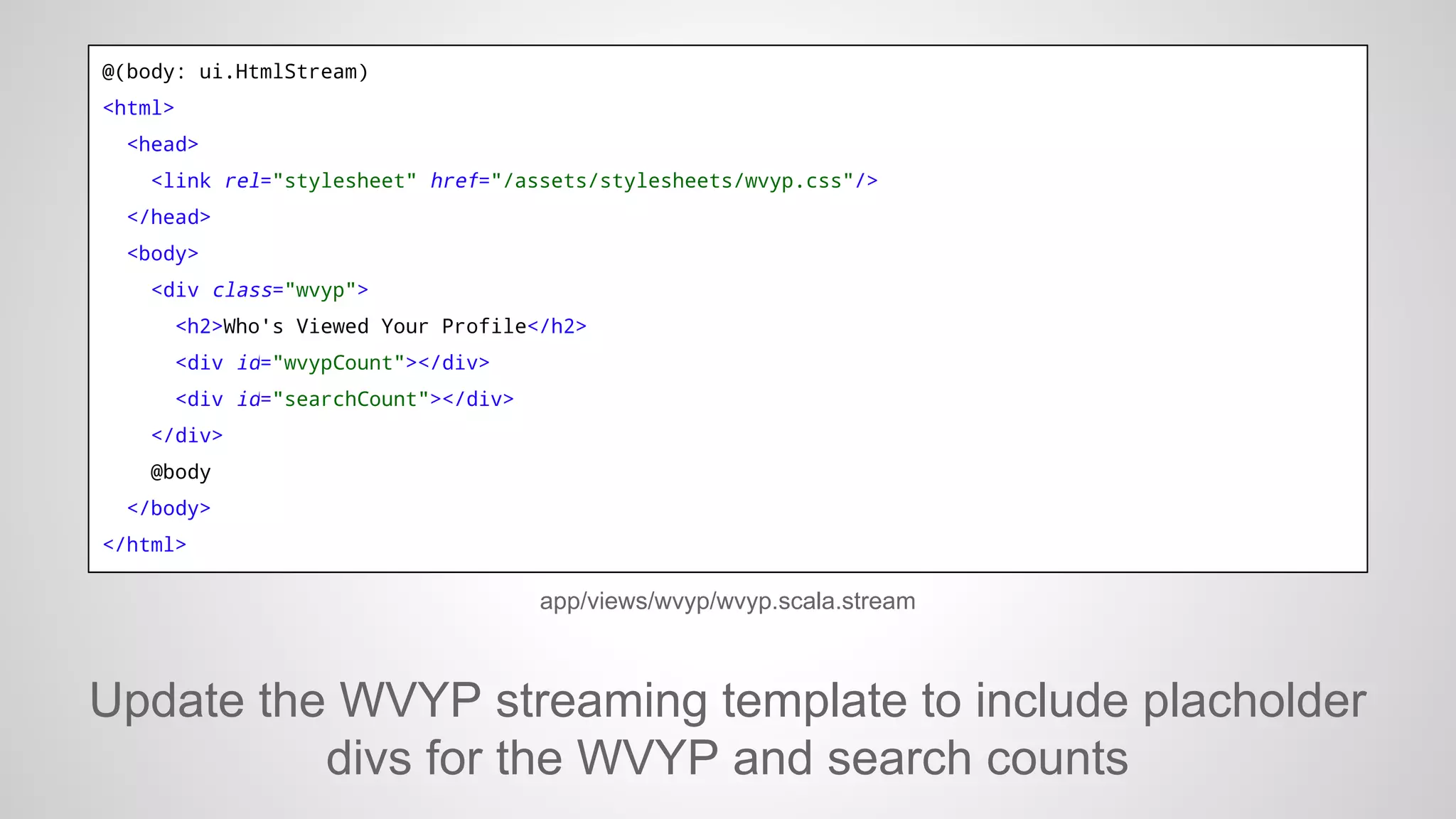Click the slide title starting with Update

(727, 701)
